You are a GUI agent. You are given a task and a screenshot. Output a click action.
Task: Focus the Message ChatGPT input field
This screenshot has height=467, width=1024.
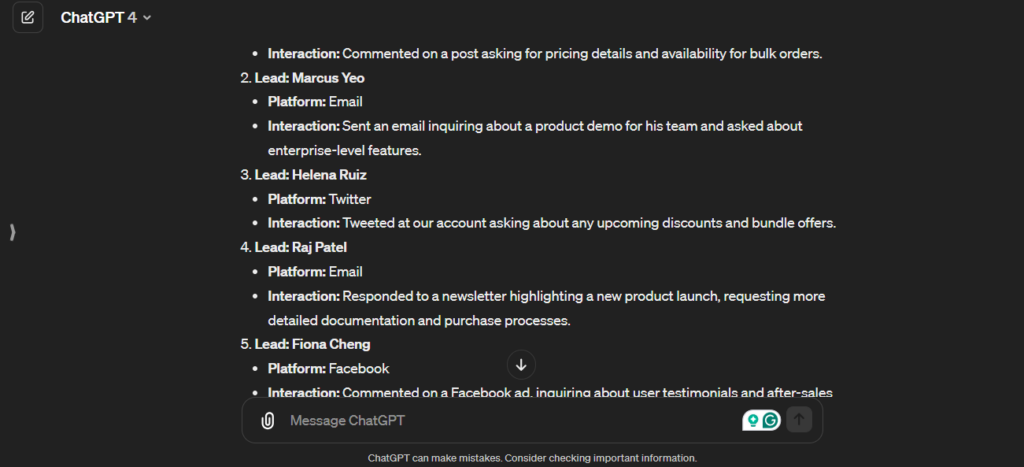click(500, 421)
